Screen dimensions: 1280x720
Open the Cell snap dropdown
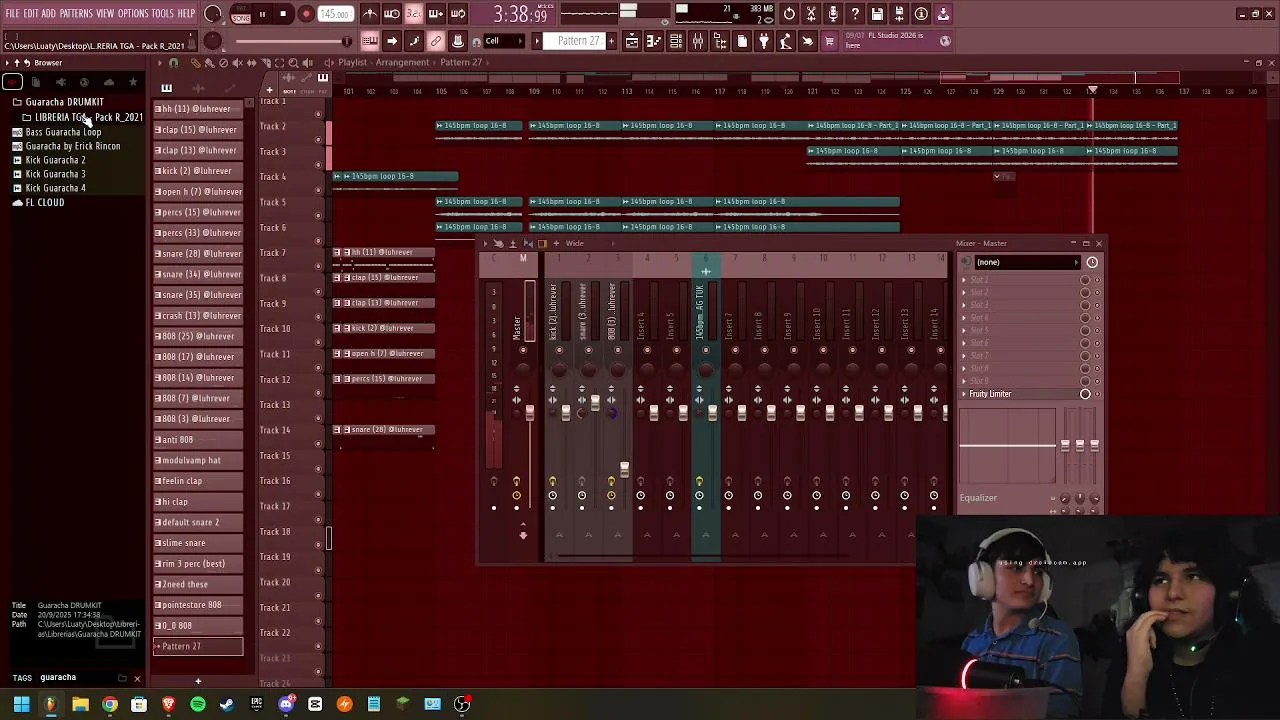[x=505, y=41]
